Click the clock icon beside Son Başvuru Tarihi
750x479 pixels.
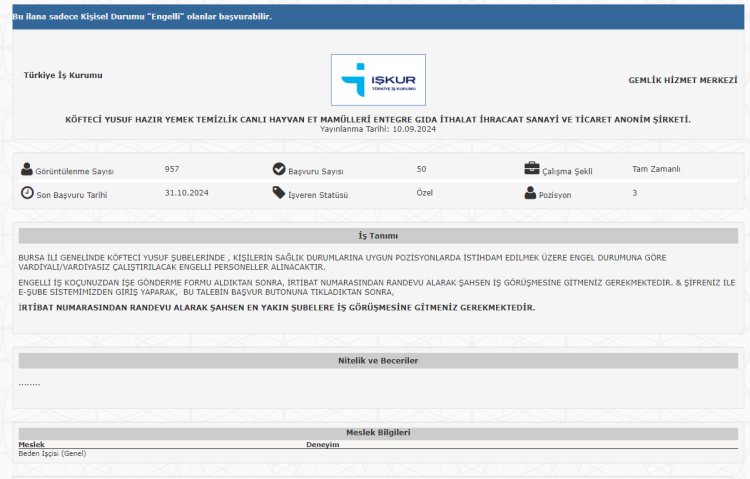(x=27, y=193)
